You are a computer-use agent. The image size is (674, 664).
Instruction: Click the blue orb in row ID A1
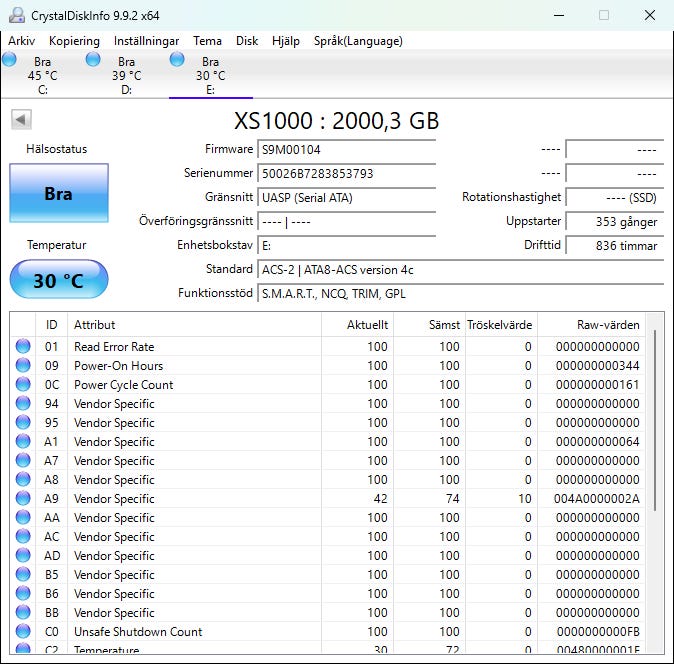point(23,441)
